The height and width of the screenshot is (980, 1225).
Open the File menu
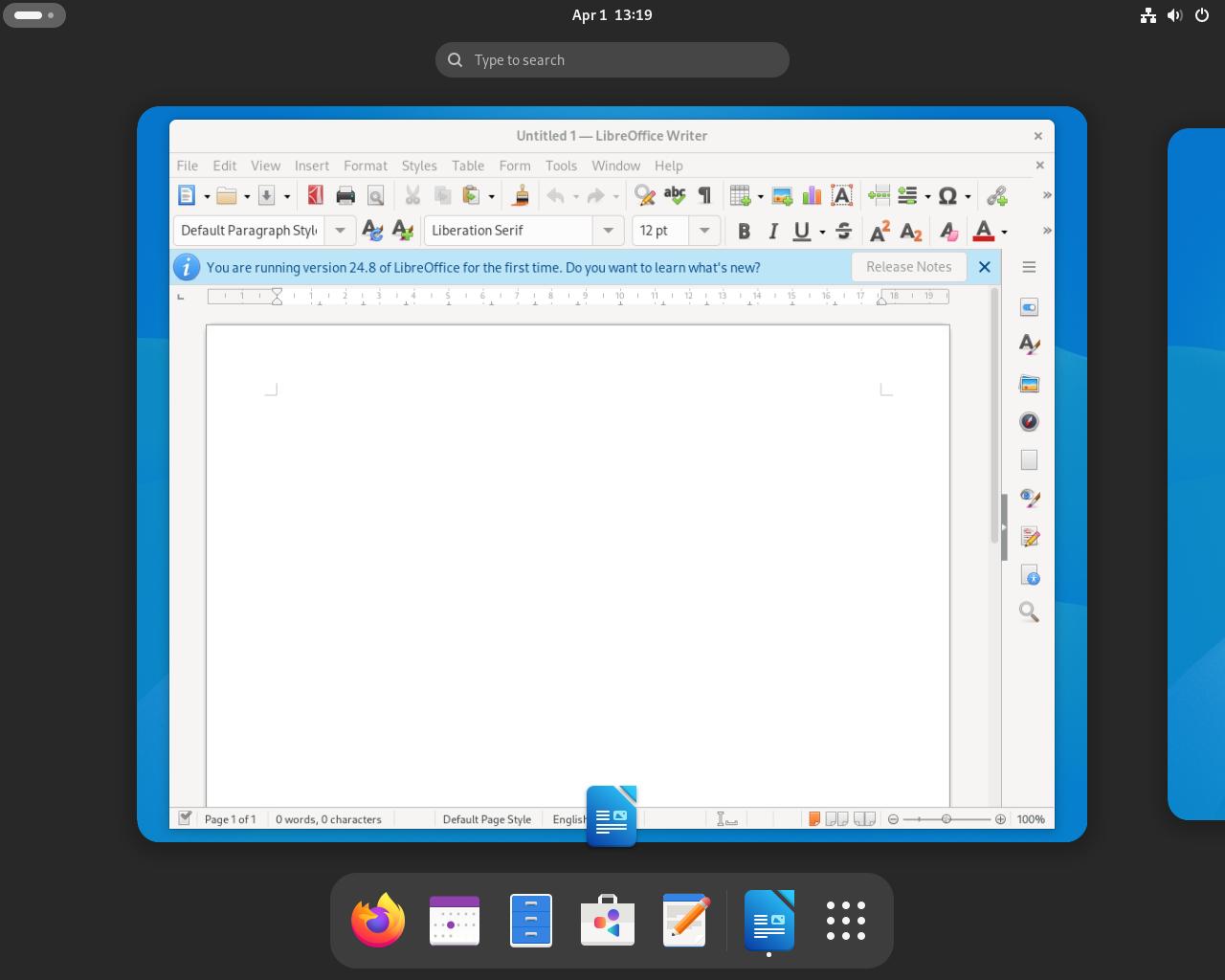coord(188,166)
